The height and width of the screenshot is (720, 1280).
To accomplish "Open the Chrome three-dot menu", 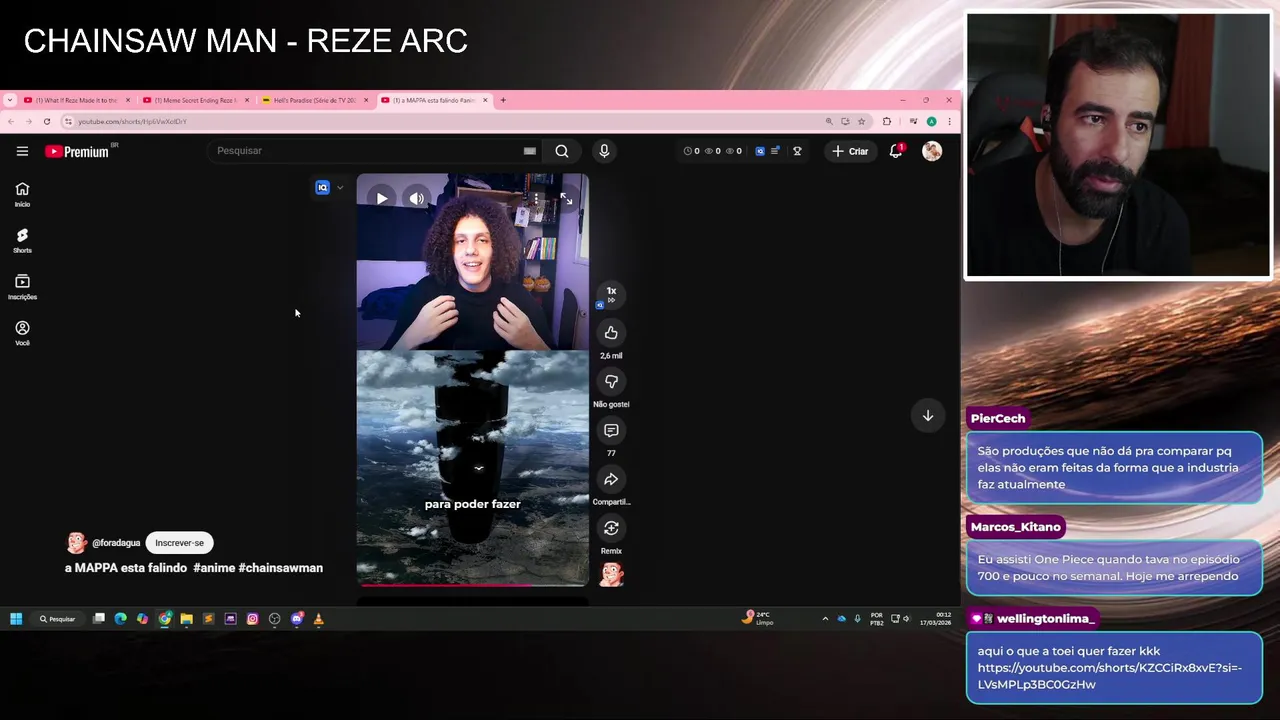I will [949, 121].
